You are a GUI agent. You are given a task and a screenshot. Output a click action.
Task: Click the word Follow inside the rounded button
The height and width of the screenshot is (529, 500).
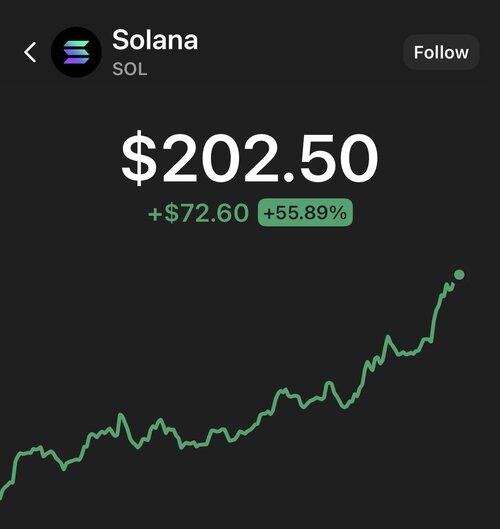coord(441,52)
